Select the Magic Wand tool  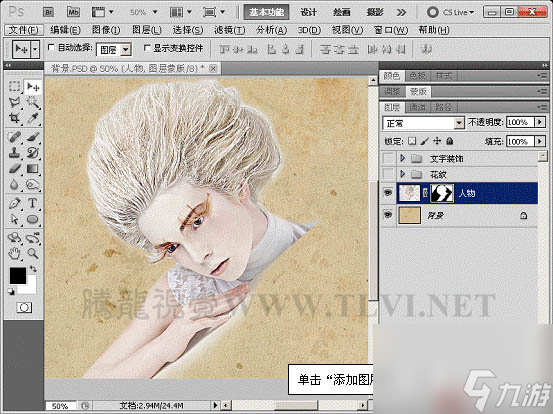(33, 102)
